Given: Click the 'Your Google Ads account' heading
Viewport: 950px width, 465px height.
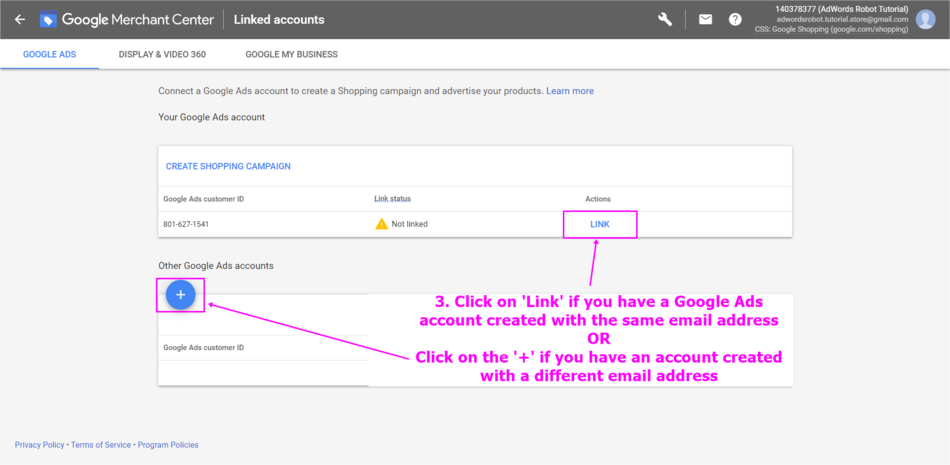Looking at the screenshot, I should tap(211, 117).
